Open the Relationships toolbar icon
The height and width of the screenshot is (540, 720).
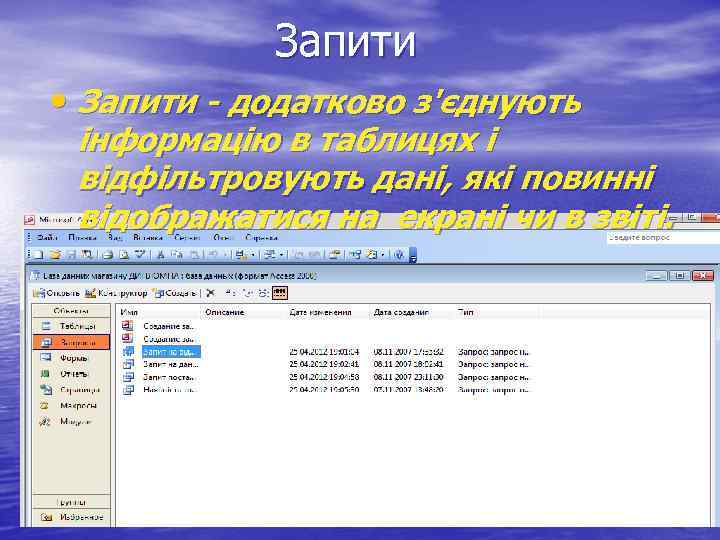(355, 254)
